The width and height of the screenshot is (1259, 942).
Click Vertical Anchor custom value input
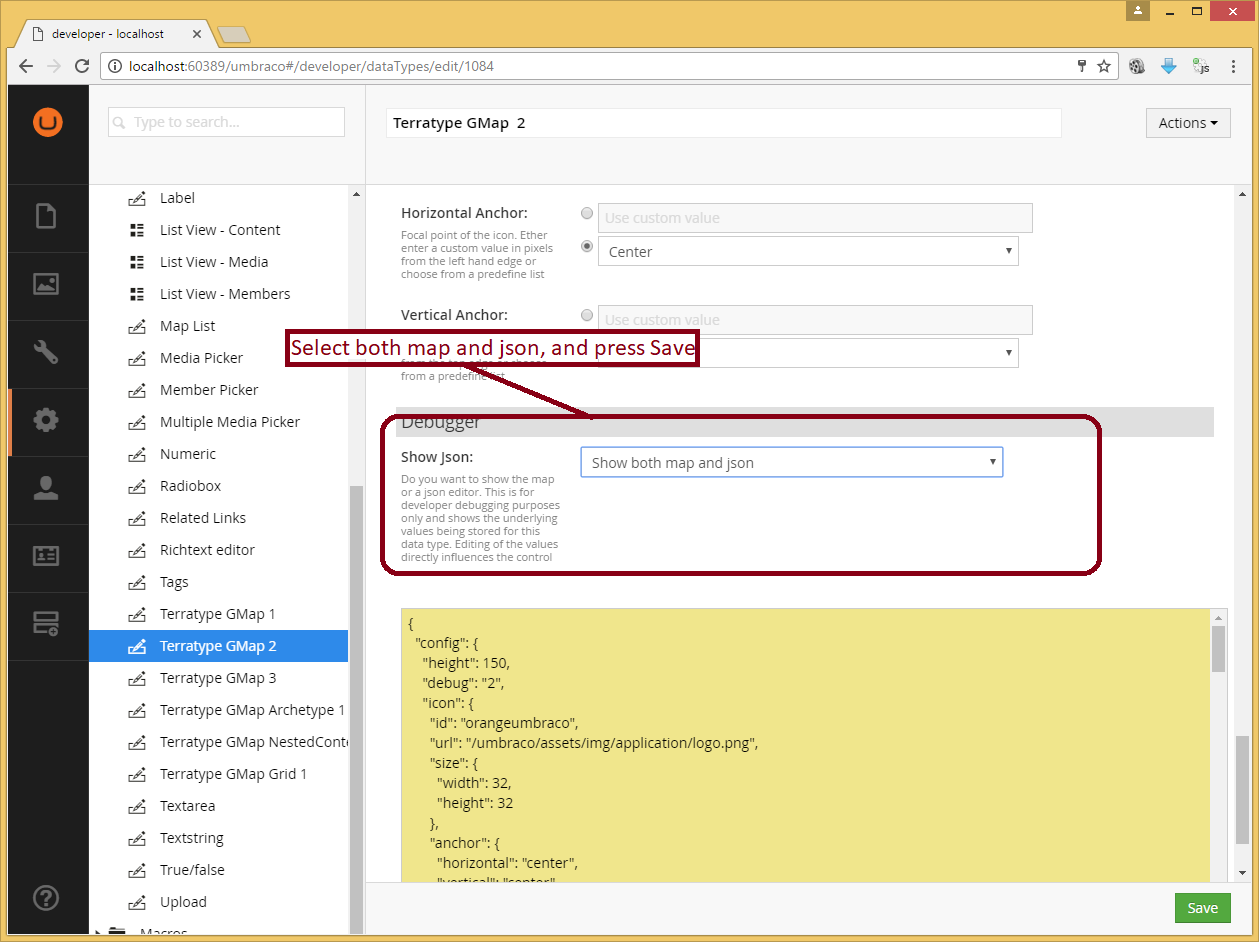[x=815, y=320]
